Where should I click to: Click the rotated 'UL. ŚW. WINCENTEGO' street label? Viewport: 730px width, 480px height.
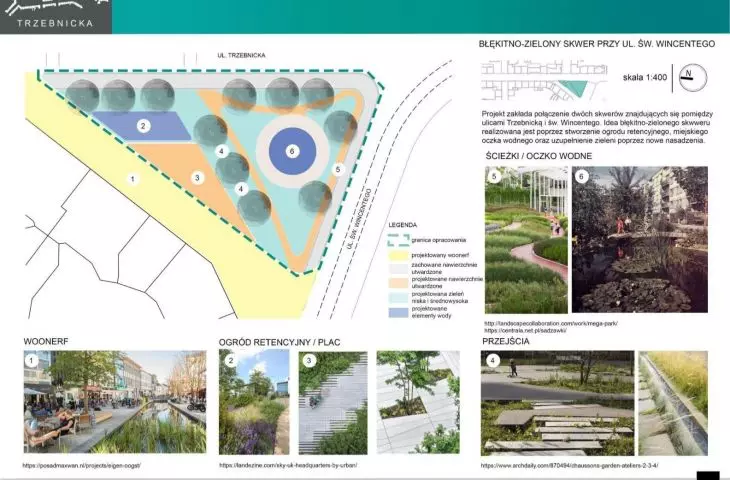coord(358,218)
